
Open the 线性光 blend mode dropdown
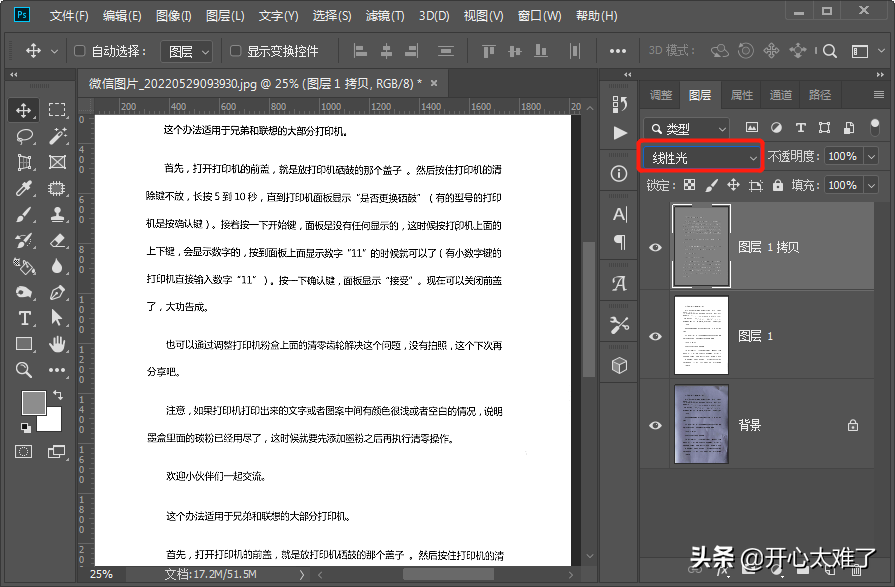(x=702, y=158)
